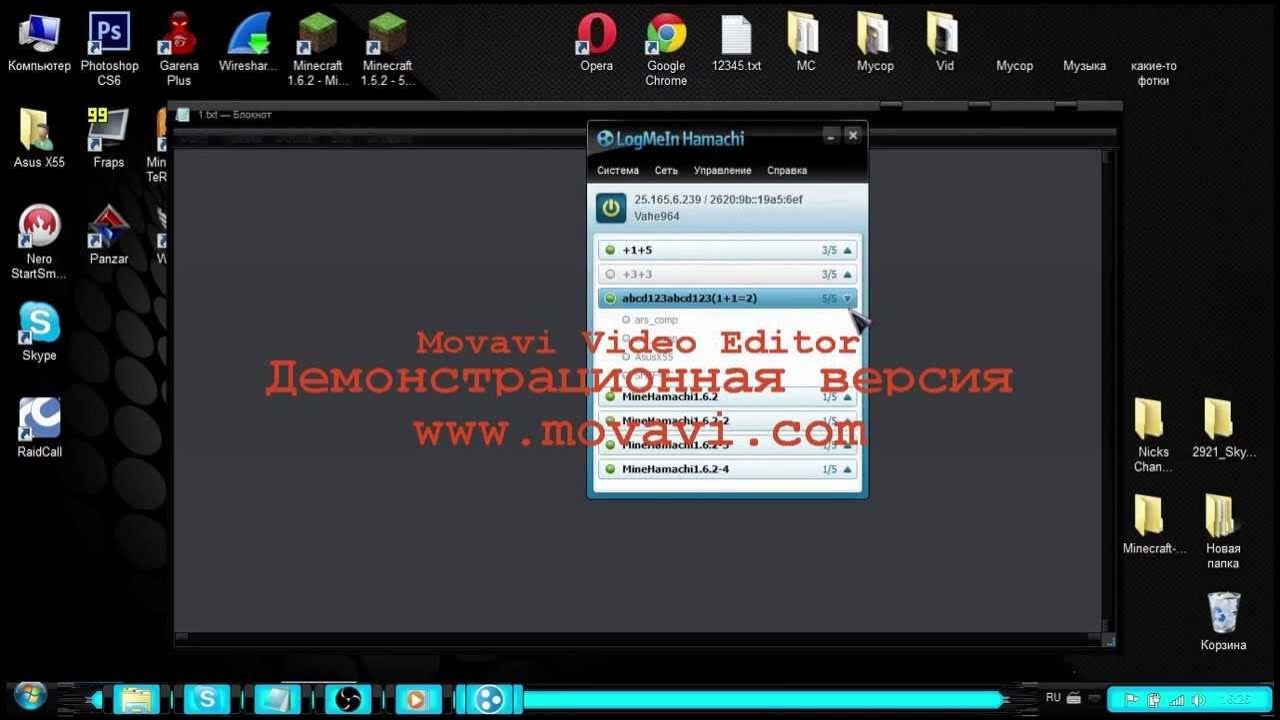This screenshot has width=1280, height=720.
Task: Open the Panzar desktop shortcut
Action: tap(109, 235)
